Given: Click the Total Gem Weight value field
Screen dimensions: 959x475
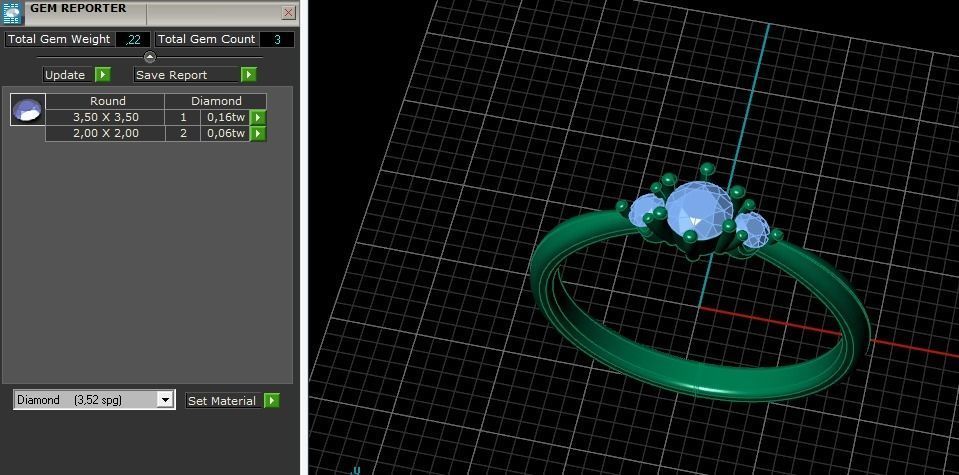Looking at the screenshot, I should pyautogui.click(x=133, y=40).
